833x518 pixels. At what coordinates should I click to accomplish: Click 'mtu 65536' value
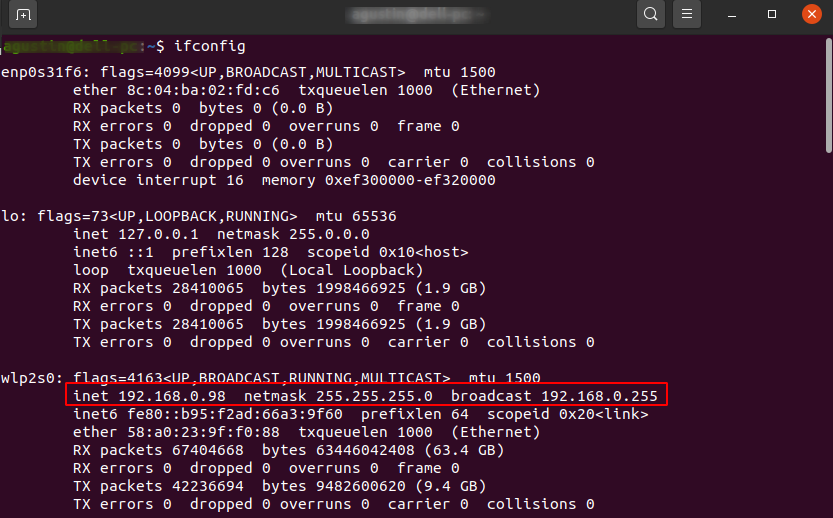coord(356,216)
